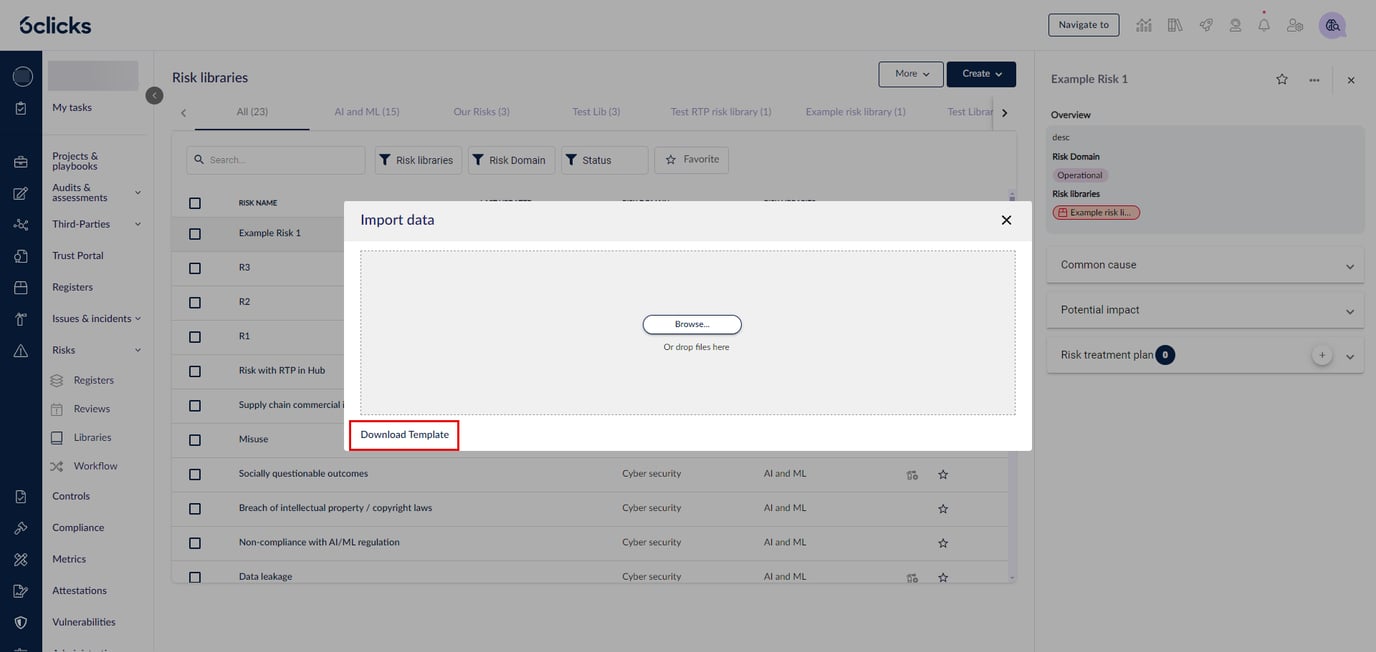This screenshot has width=1376, height=652.
Task: Open the More dropdown menu
Action: coord(911,74)
